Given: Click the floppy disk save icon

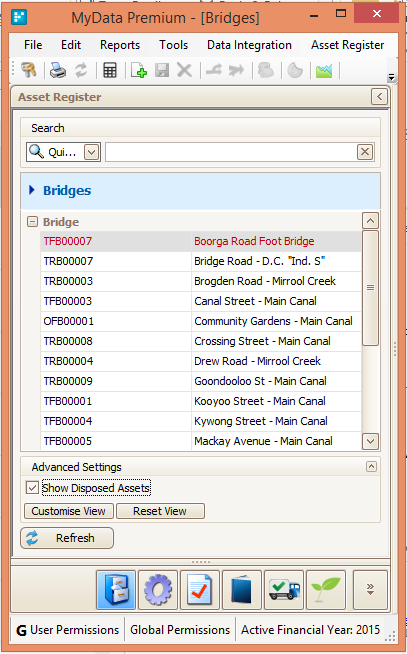Looking at the screenshot, I should pos(162,70).
